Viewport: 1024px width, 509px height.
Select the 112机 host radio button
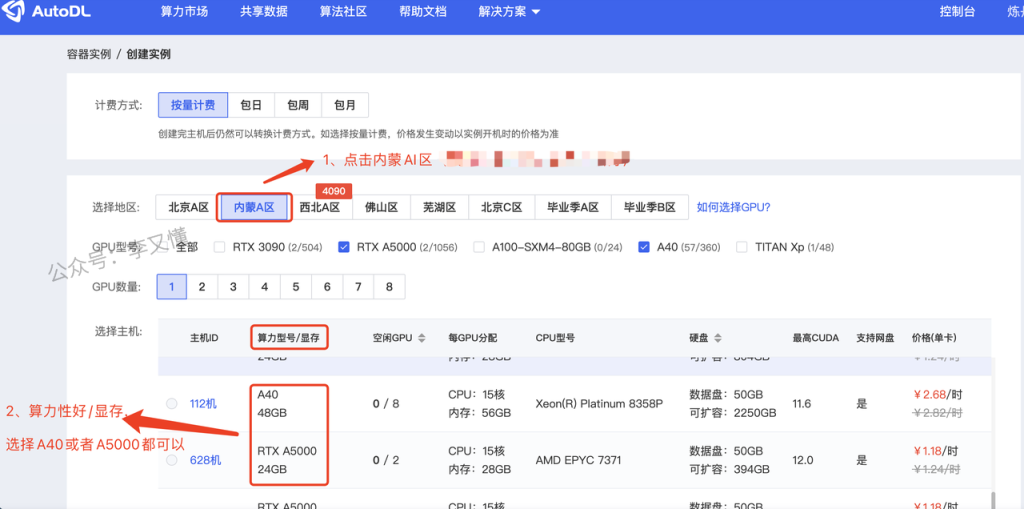[x=172, y=403]
